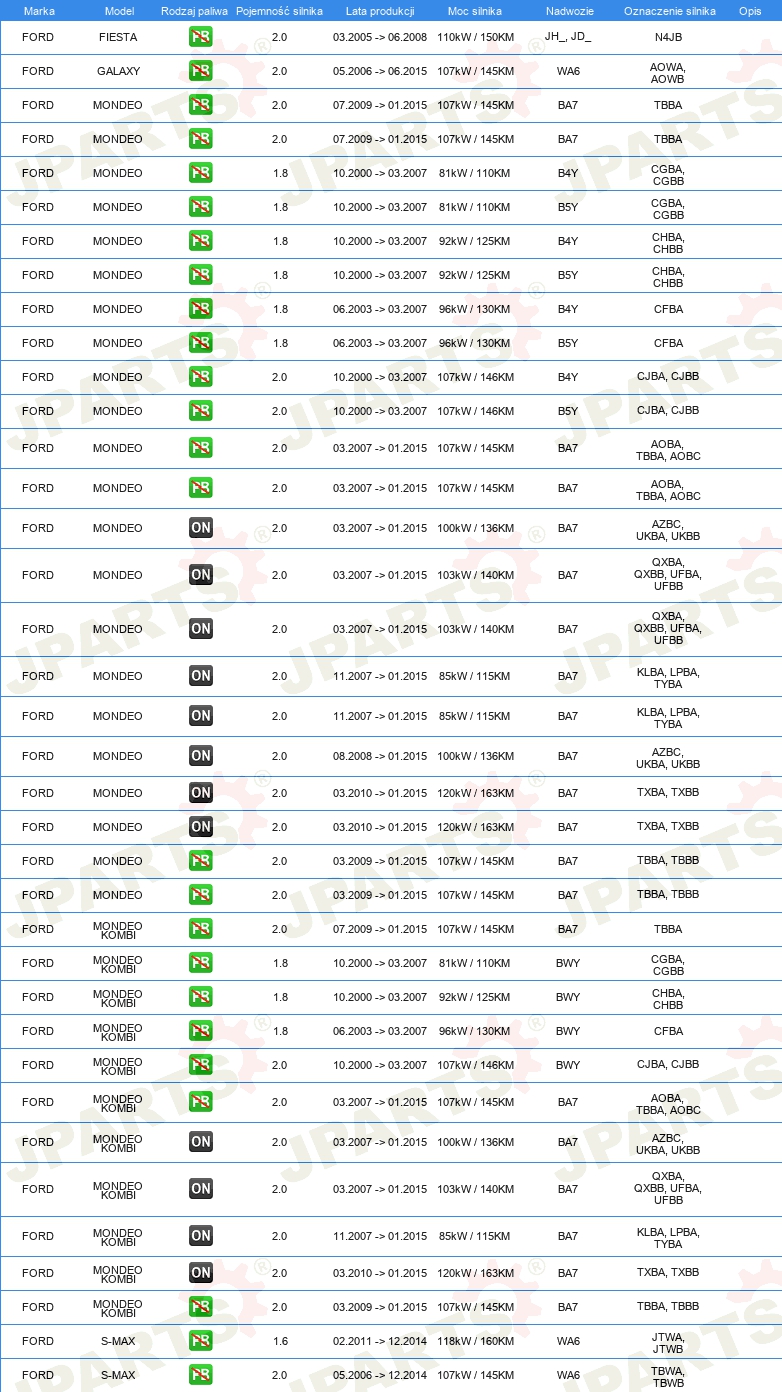The height and width of the screenshot is (1392, 782).
Task: Click the Oznaczenie silnika column header
Action: pyautogui.click(x=669, y=11)
